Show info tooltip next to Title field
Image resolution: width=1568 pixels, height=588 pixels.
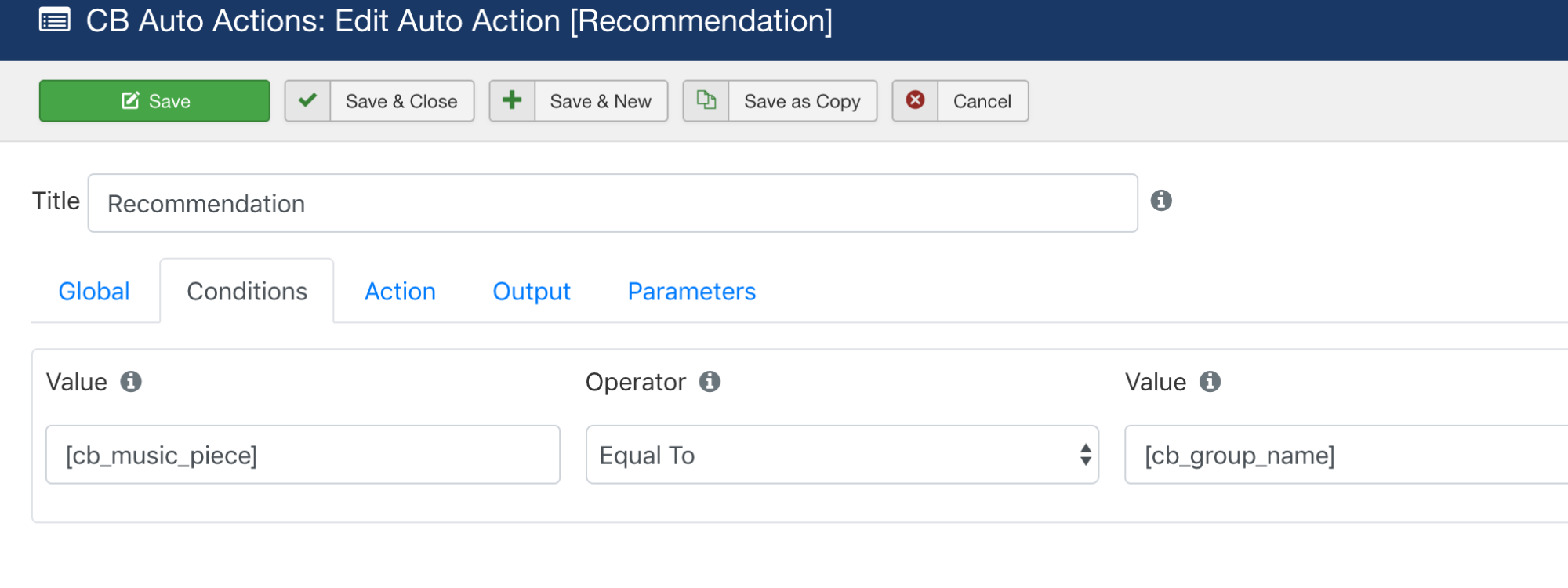click(1161, 201)
